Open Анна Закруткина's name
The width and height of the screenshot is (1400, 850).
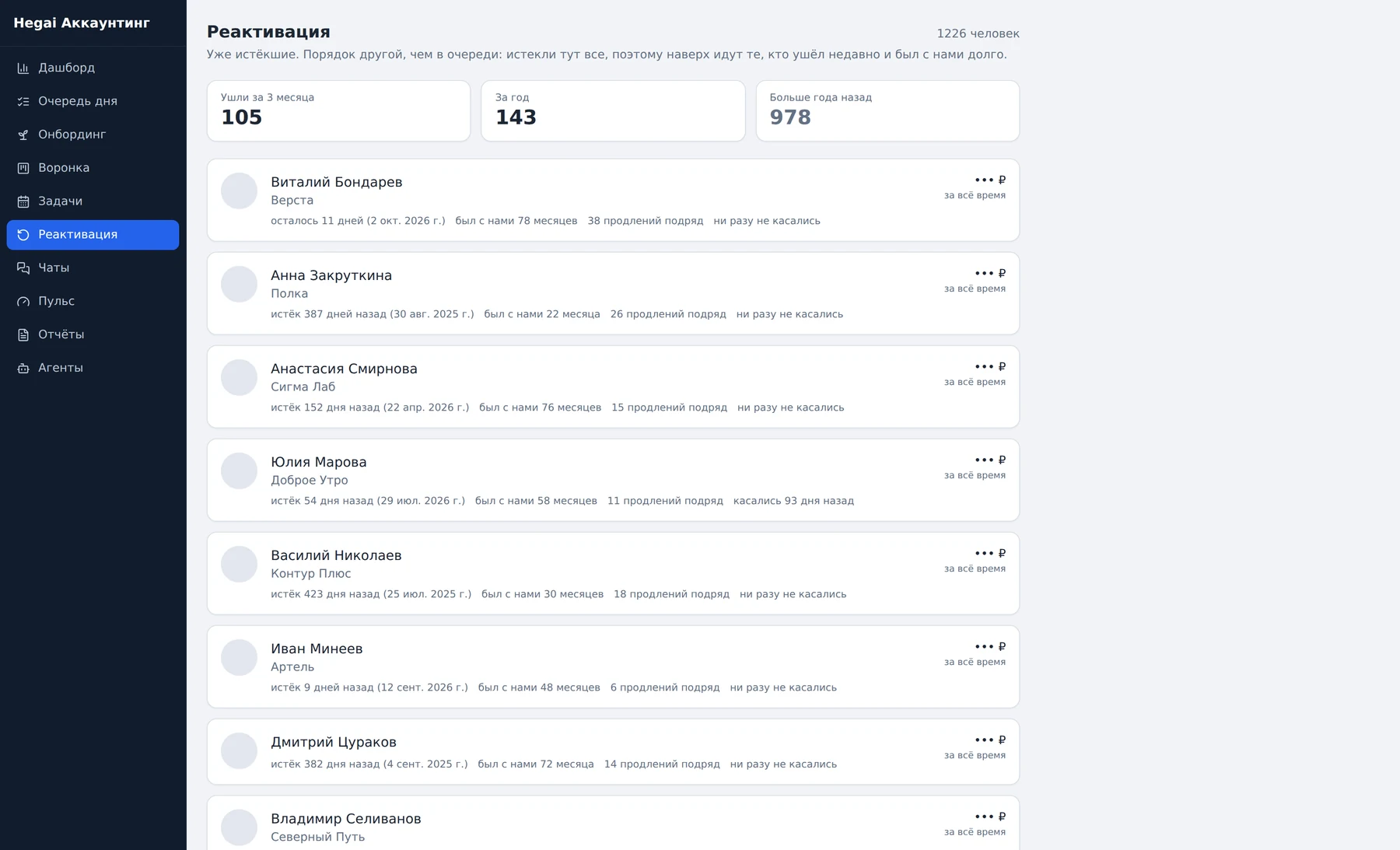(x=331, y=275)
